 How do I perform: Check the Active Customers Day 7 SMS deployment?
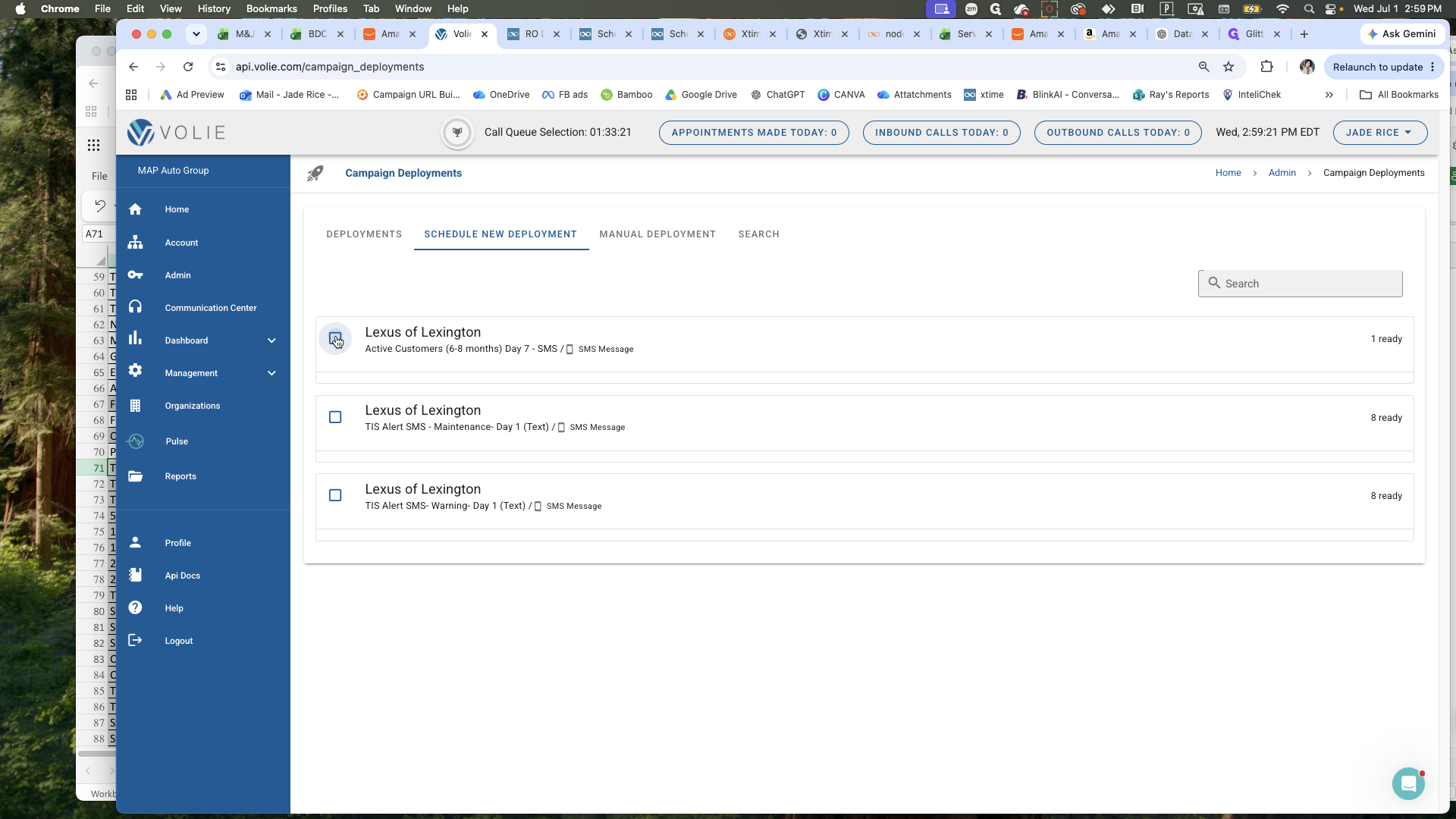[x=335, y=339]
